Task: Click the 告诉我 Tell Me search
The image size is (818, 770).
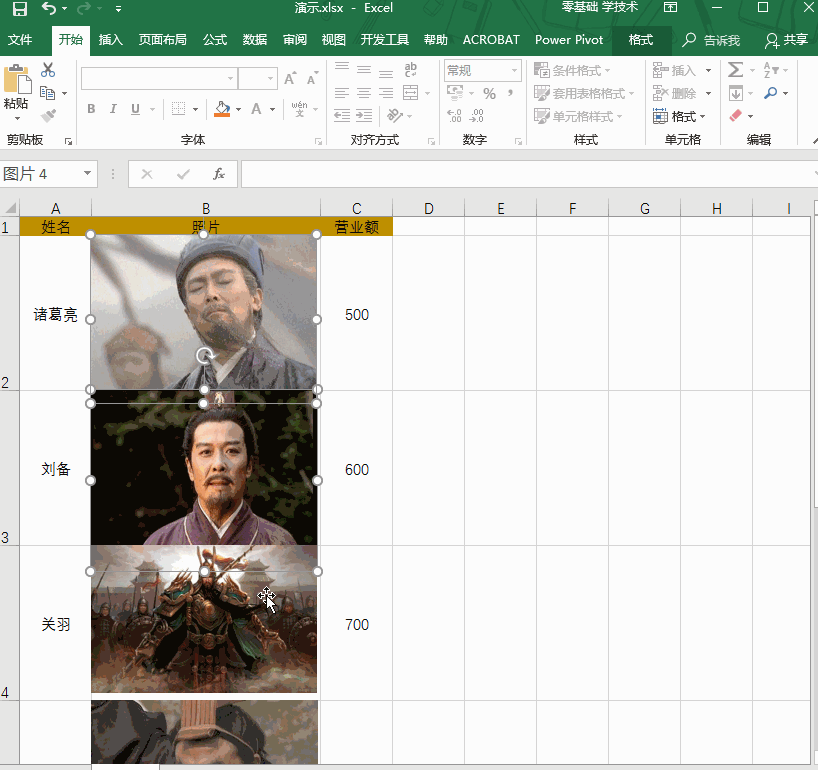Action: pyautogui.click(x=711, y=40)
